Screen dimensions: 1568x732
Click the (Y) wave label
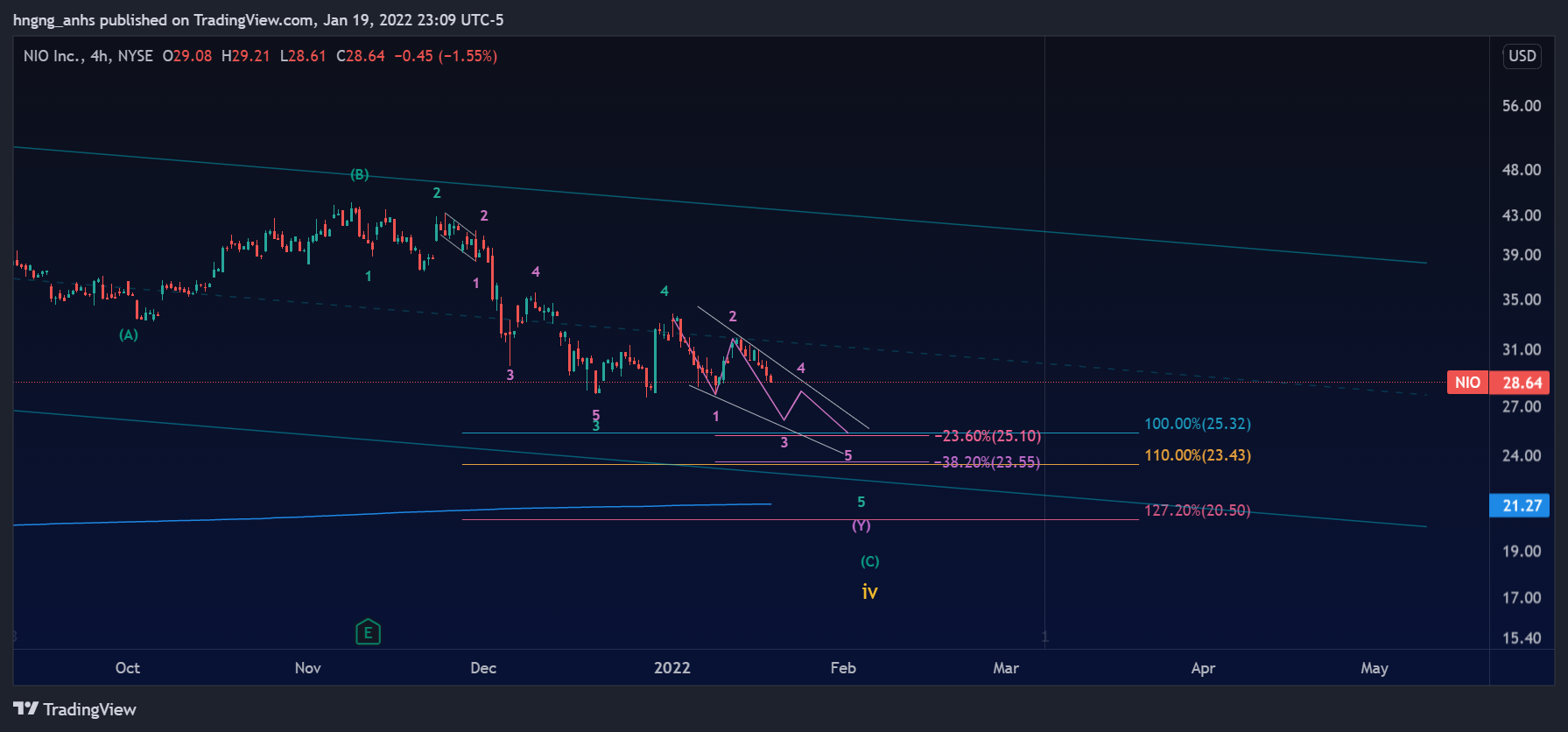[x=861, y=526]
